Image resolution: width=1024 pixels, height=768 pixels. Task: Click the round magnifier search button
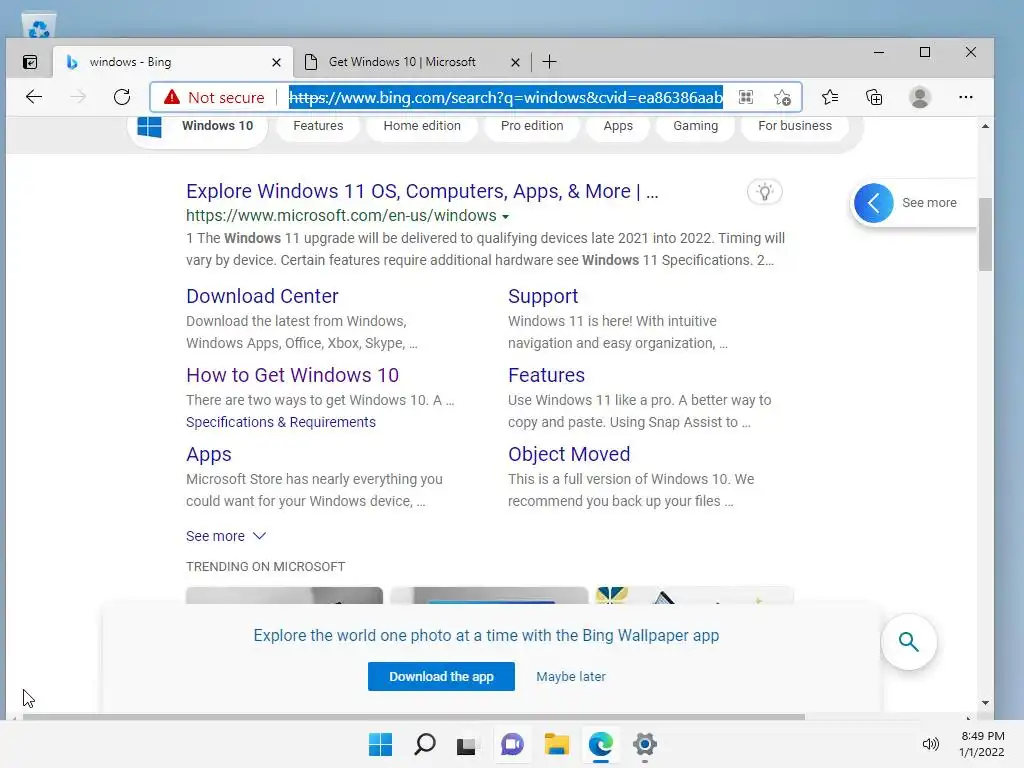[x=908, y=642]
